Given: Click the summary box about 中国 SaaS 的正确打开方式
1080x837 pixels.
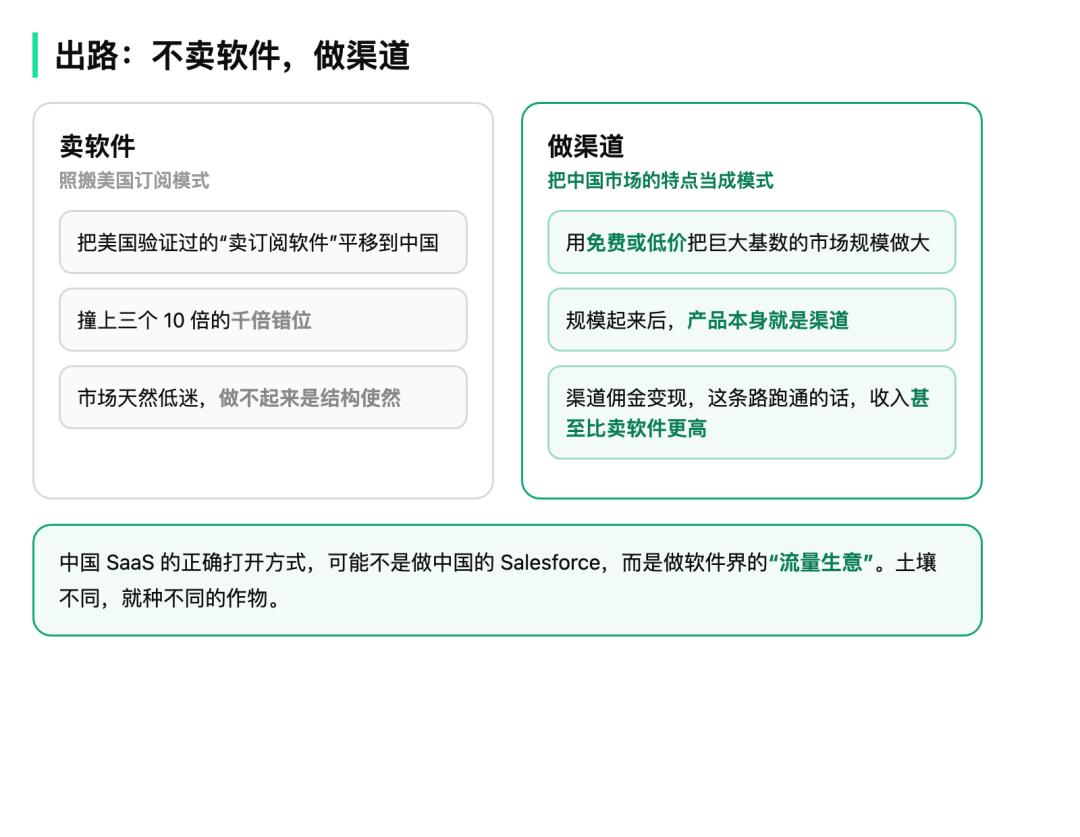Looking at the screenshot, I should 507,580.
